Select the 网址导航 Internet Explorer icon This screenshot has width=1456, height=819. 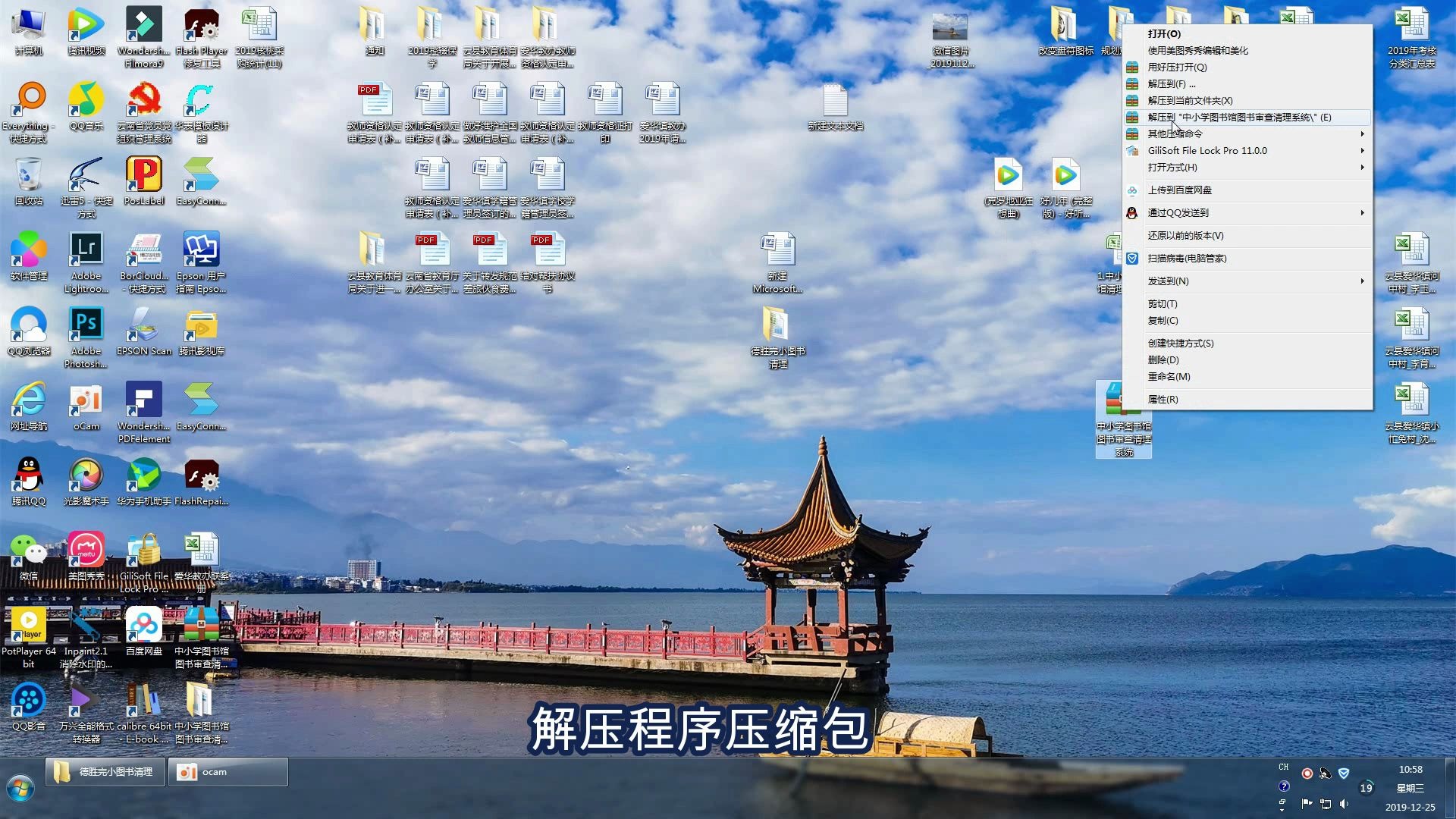click(x=29, y=408)
